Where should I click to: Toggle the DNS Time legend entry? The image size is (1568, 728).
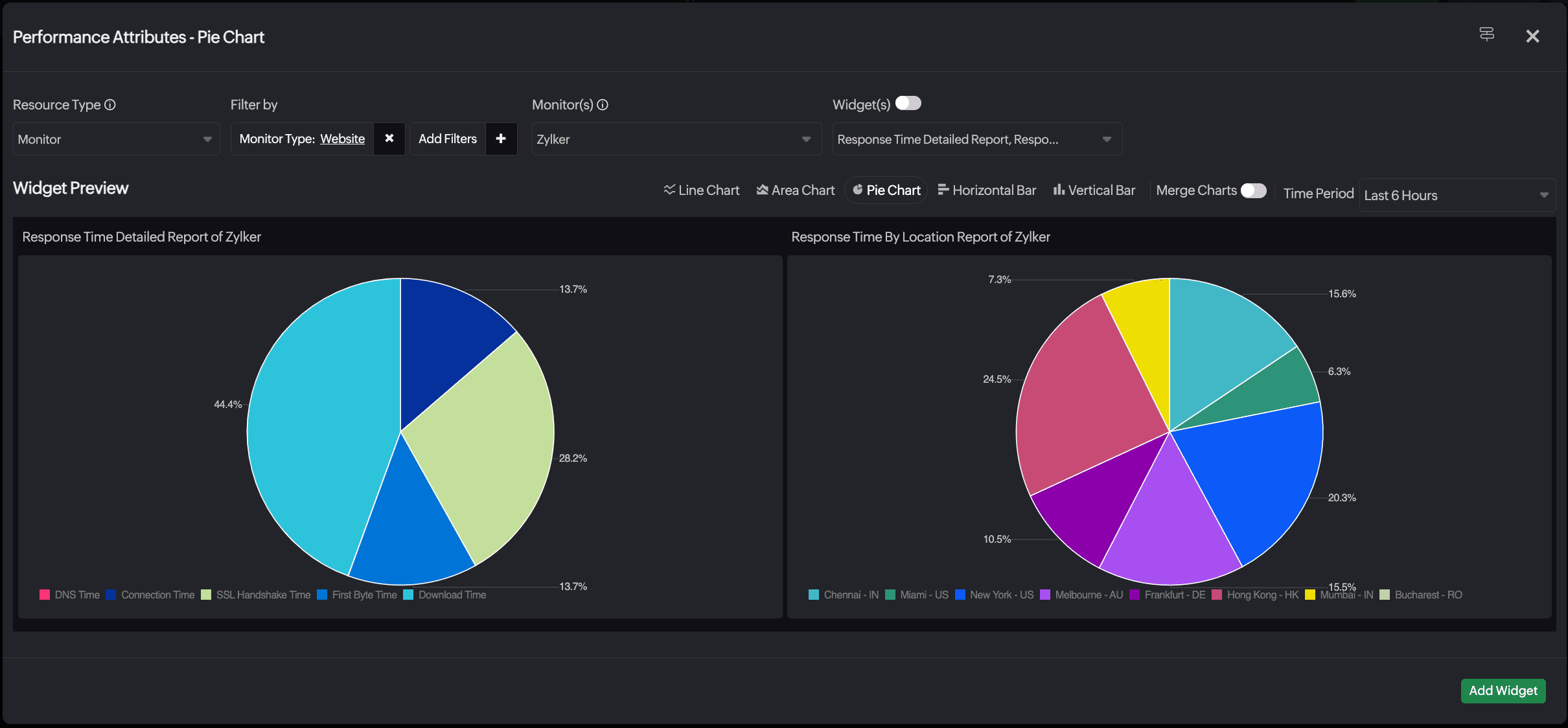(70, 595)
